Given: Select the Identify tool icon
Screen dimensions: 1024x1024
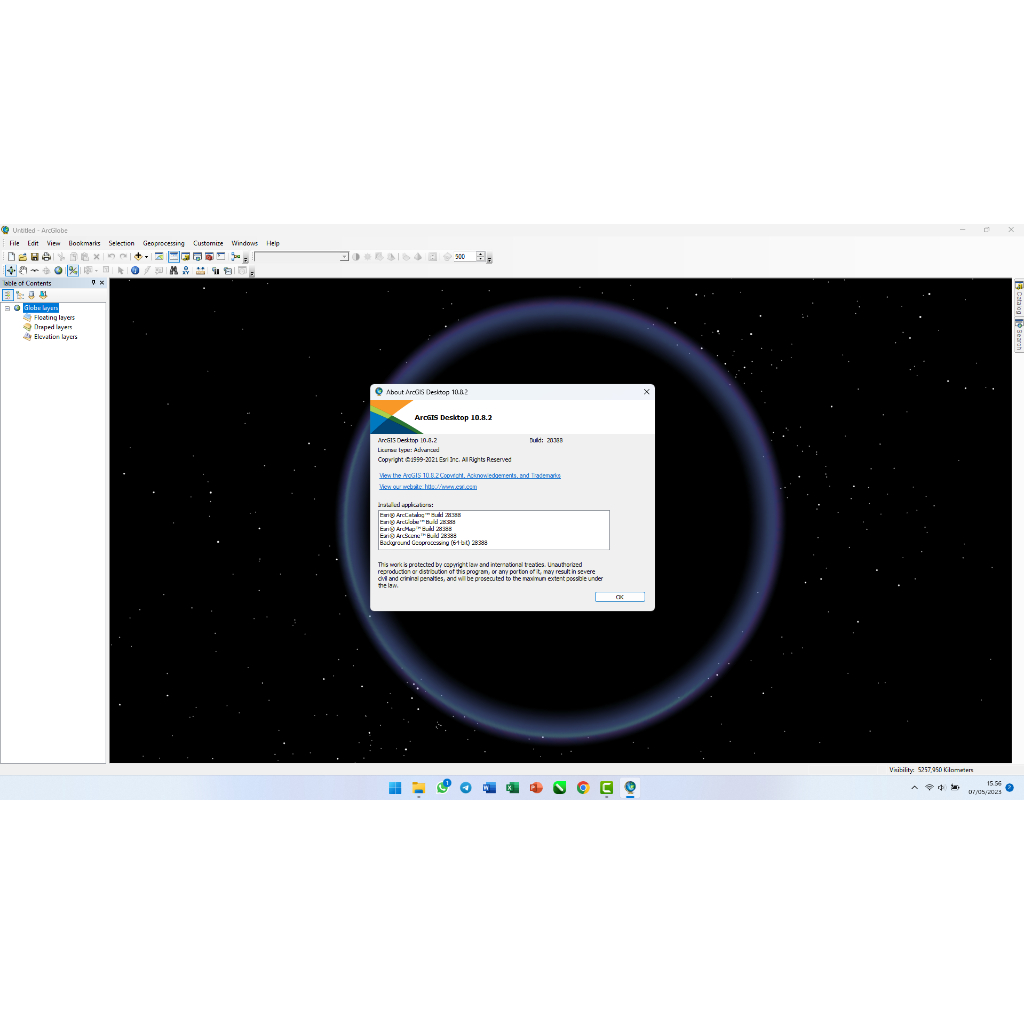Looking at the screenshot, I should click(135, 270).
